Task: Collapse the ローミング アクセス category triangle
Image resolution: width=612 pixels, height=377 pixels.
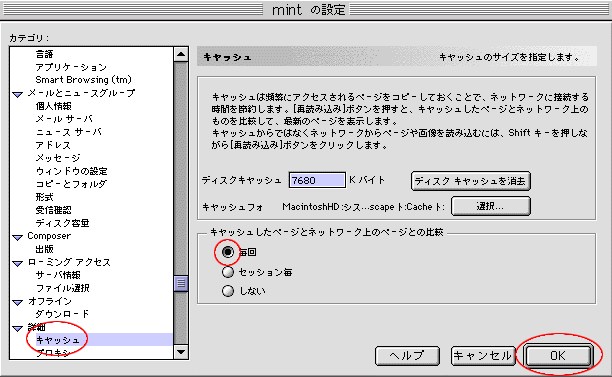Action: 18,263
